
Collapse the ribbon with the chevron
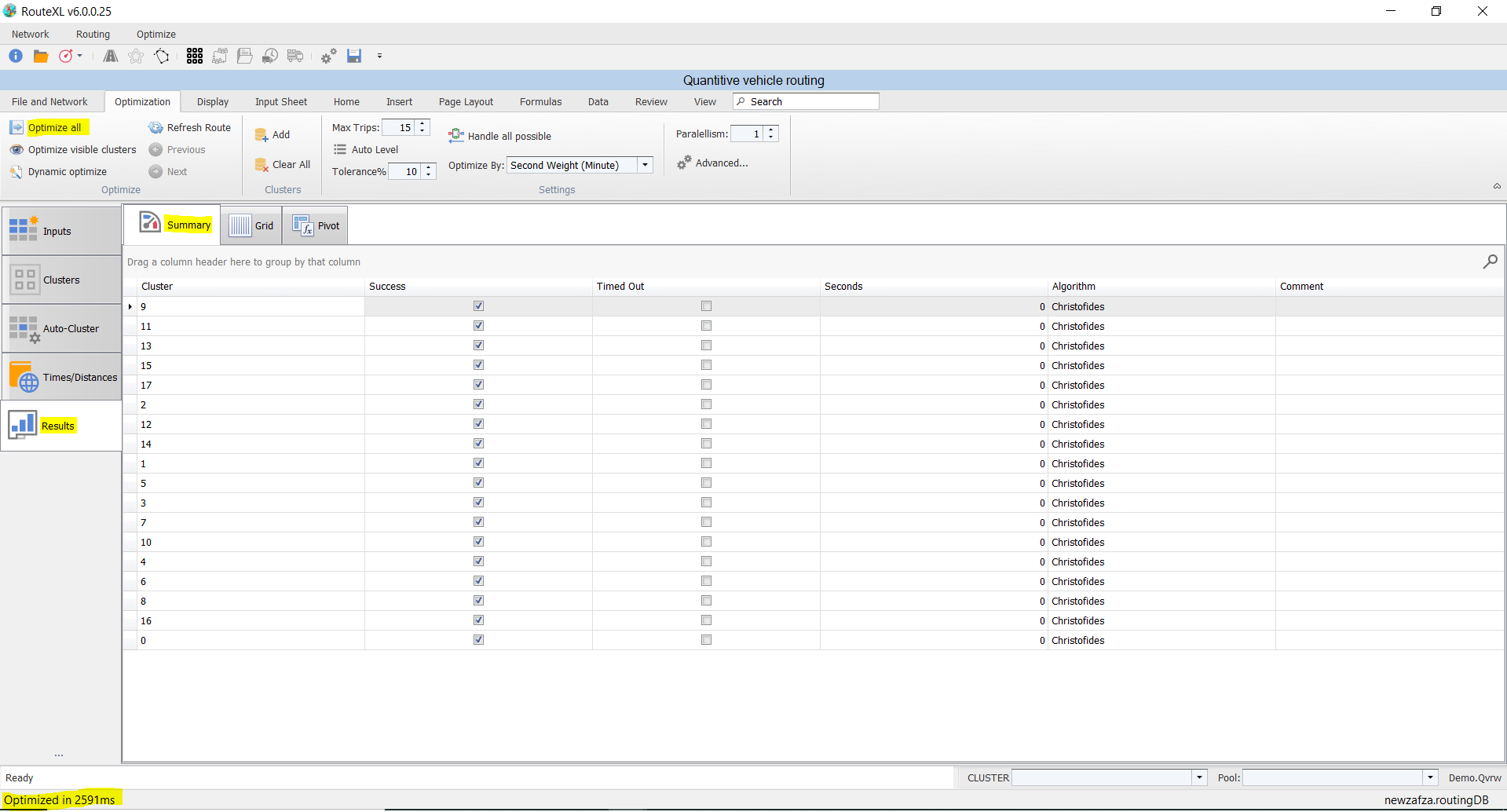point(1497,186)
